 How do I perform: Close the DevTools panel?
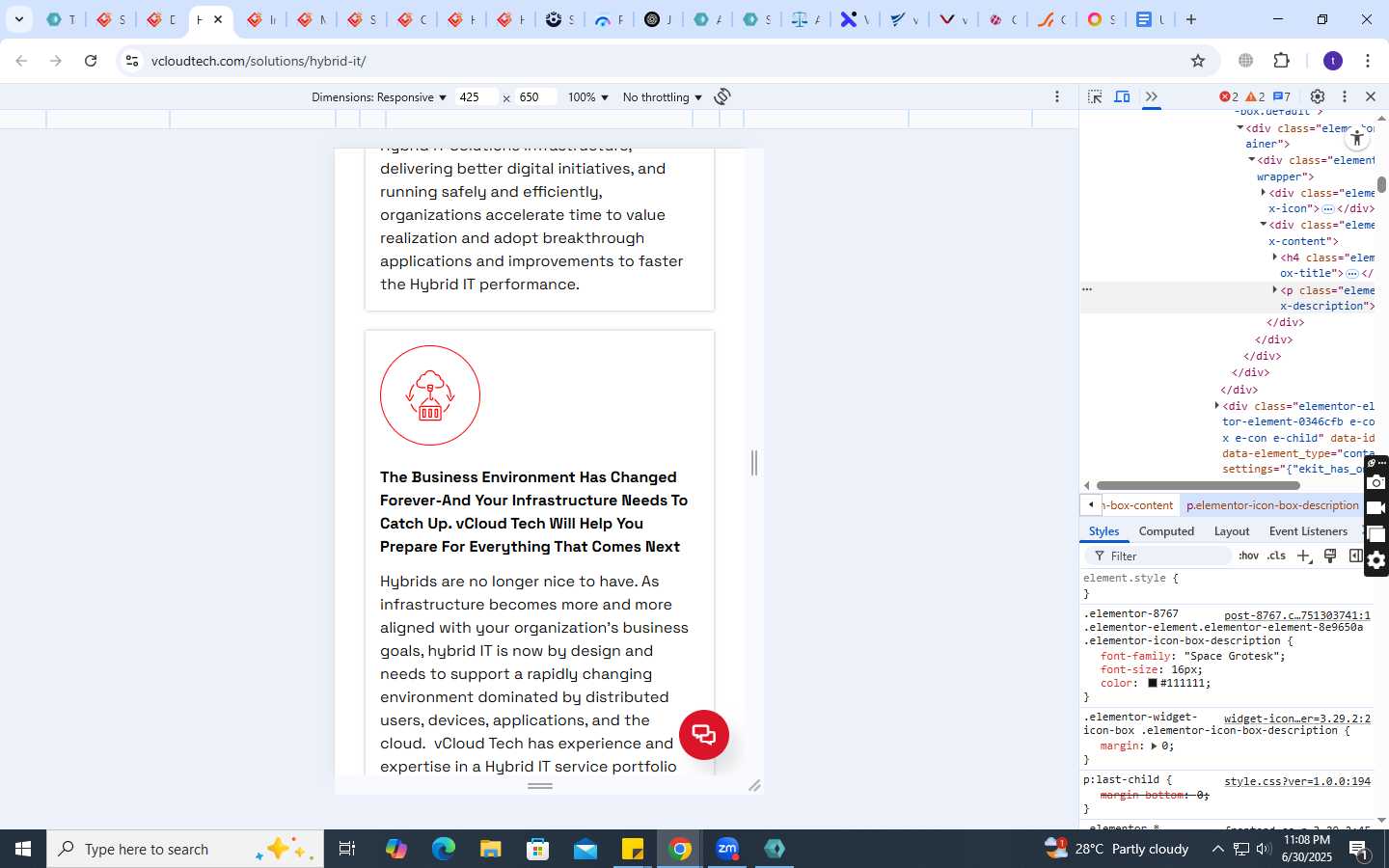1371,96
